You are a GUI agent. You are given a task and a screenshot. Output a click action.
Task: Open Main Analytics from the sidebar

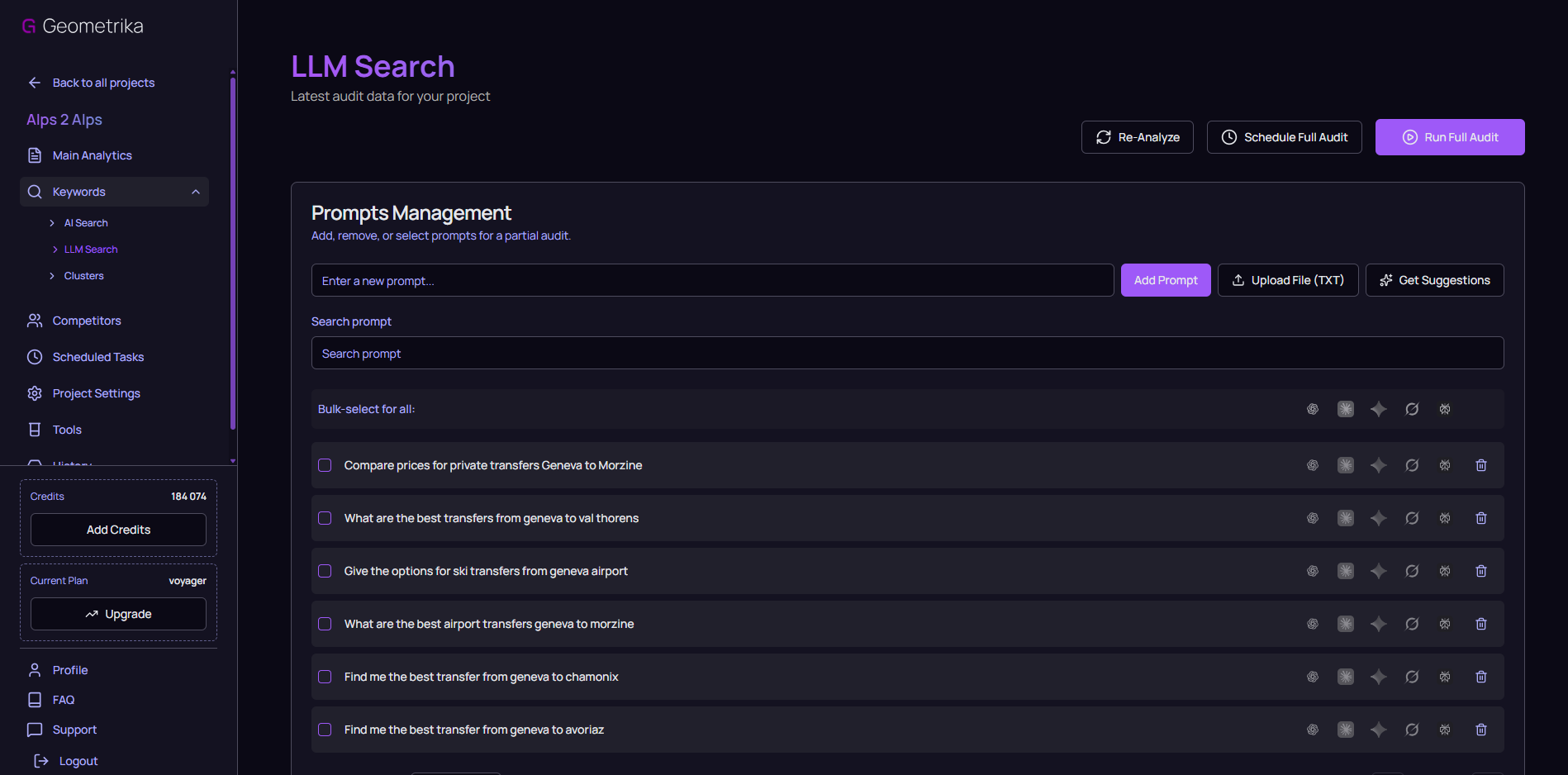point(92,155)
